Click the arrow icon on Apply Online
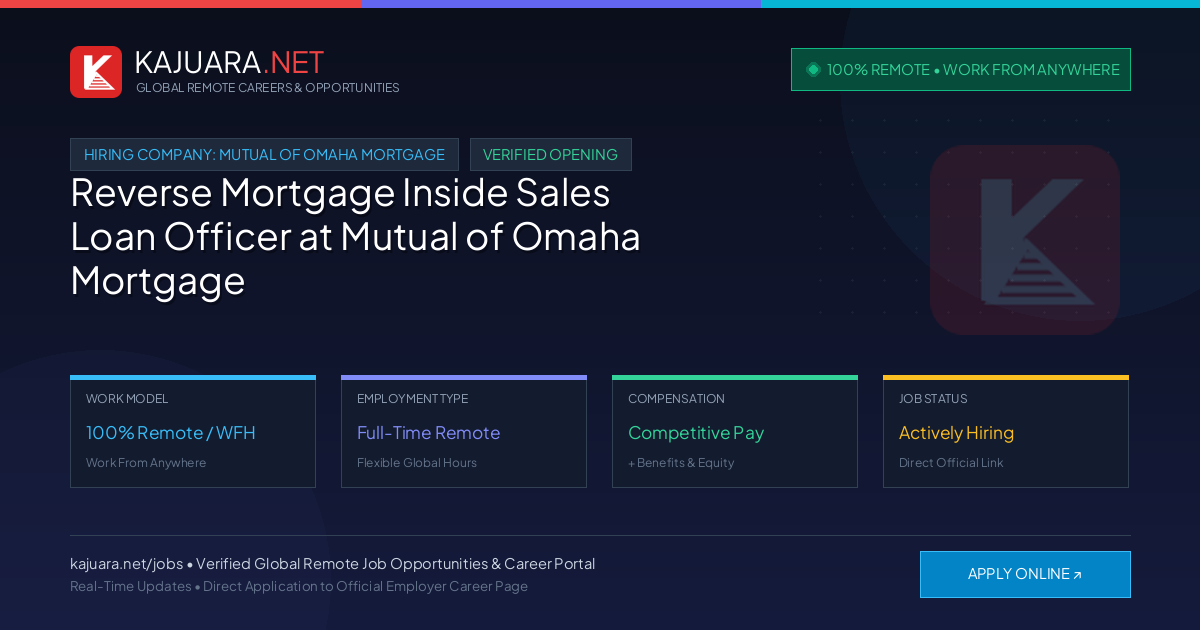Viewport: 1200px width, 630px height. (x=1077, y=575)
